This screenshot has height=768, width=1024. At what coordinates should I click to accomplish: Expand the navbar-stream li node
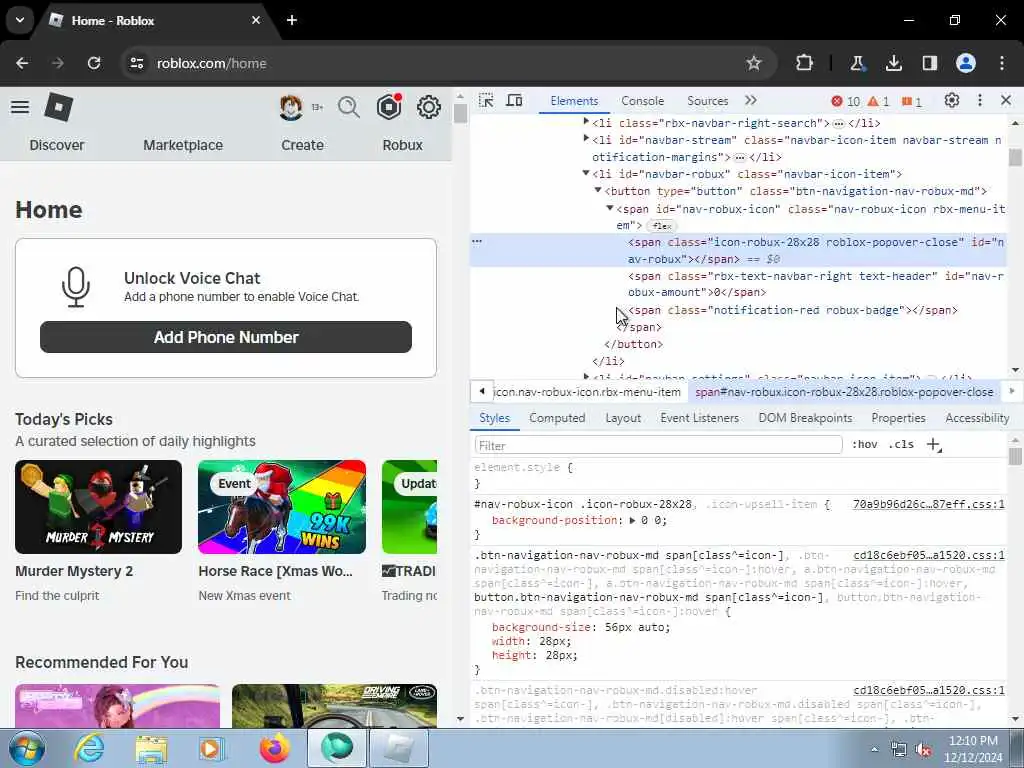coord(586,138)
